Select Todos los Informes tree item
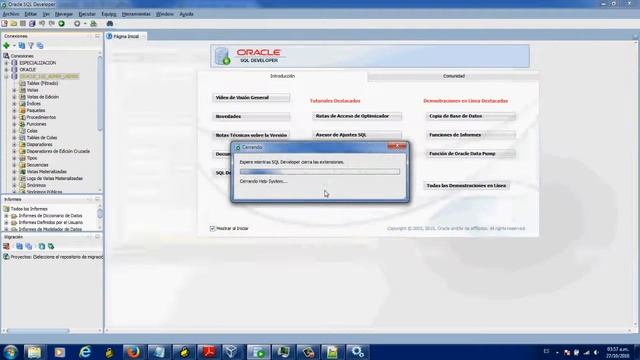640x360 pixels. (x=29, y=209)
